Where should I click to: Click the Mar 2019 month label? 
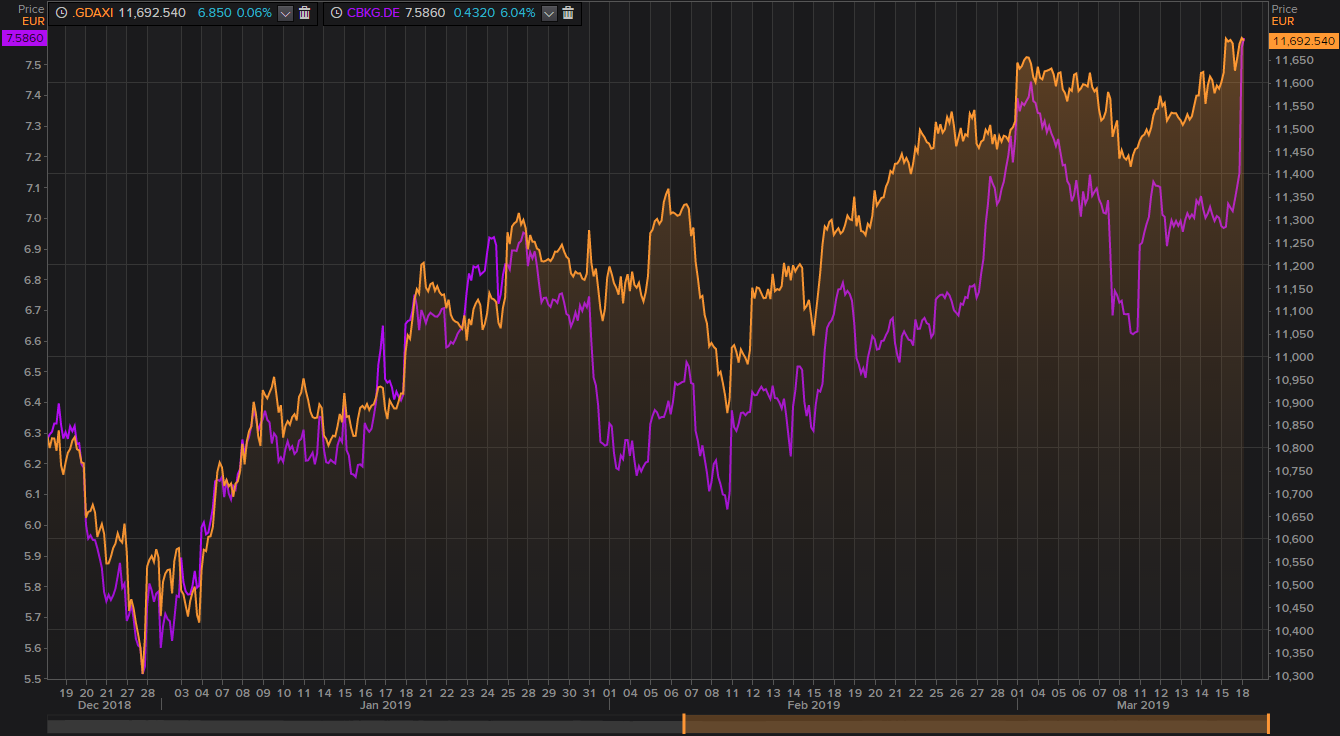click(x=1143, y=705)
